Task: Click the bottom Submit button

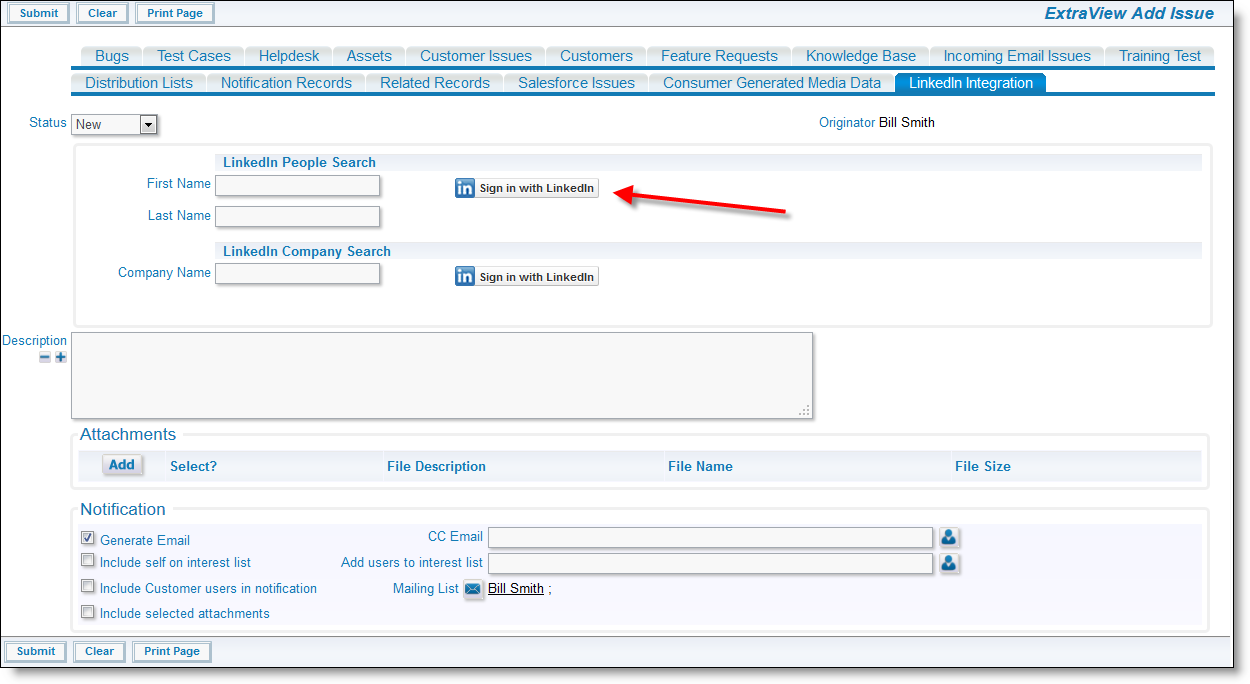Action: click(x=36, y=651)
